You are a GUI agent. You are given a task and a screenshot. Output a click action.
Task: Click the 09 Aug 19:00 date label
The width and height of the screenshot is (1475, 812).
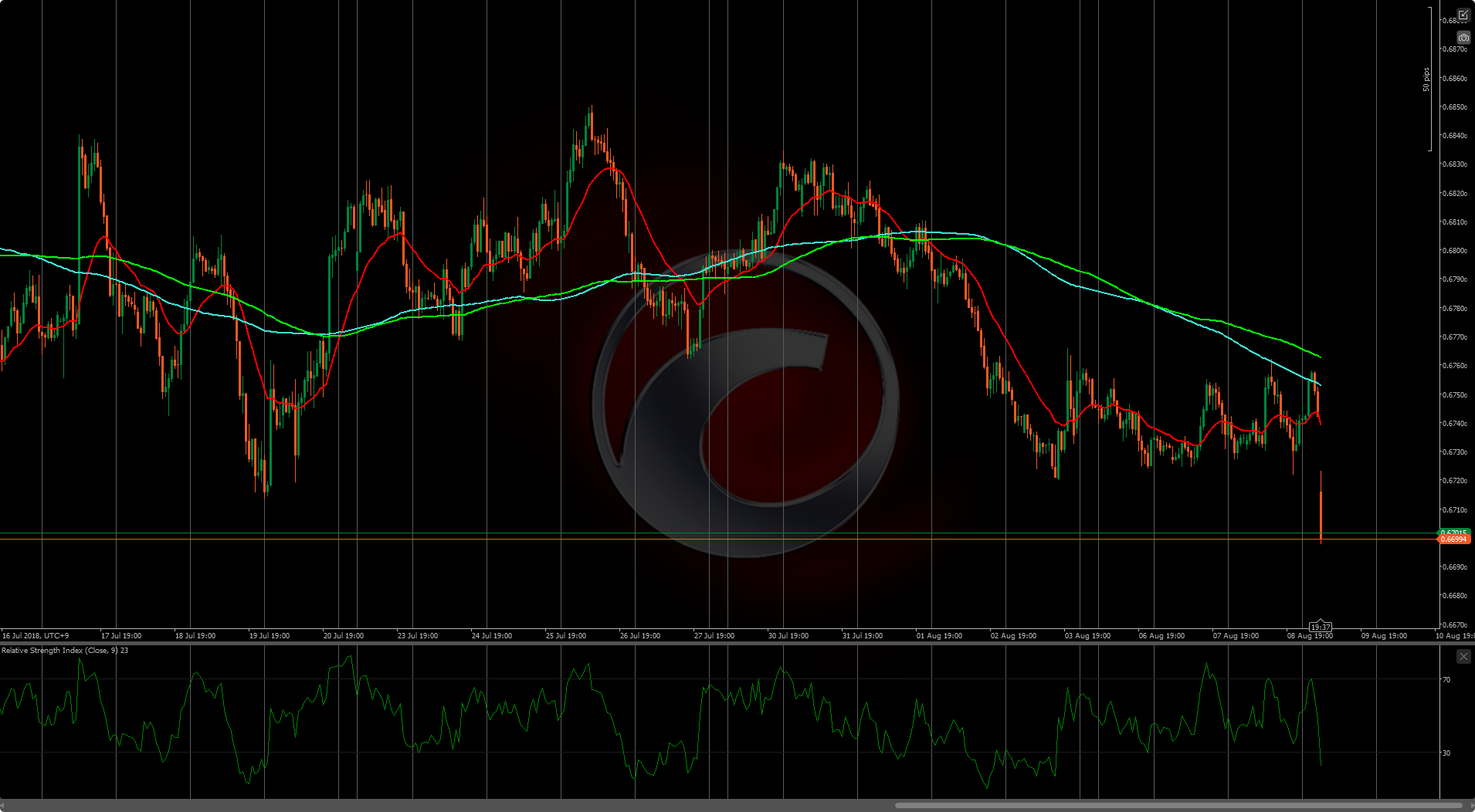(x=1384, y=636)
